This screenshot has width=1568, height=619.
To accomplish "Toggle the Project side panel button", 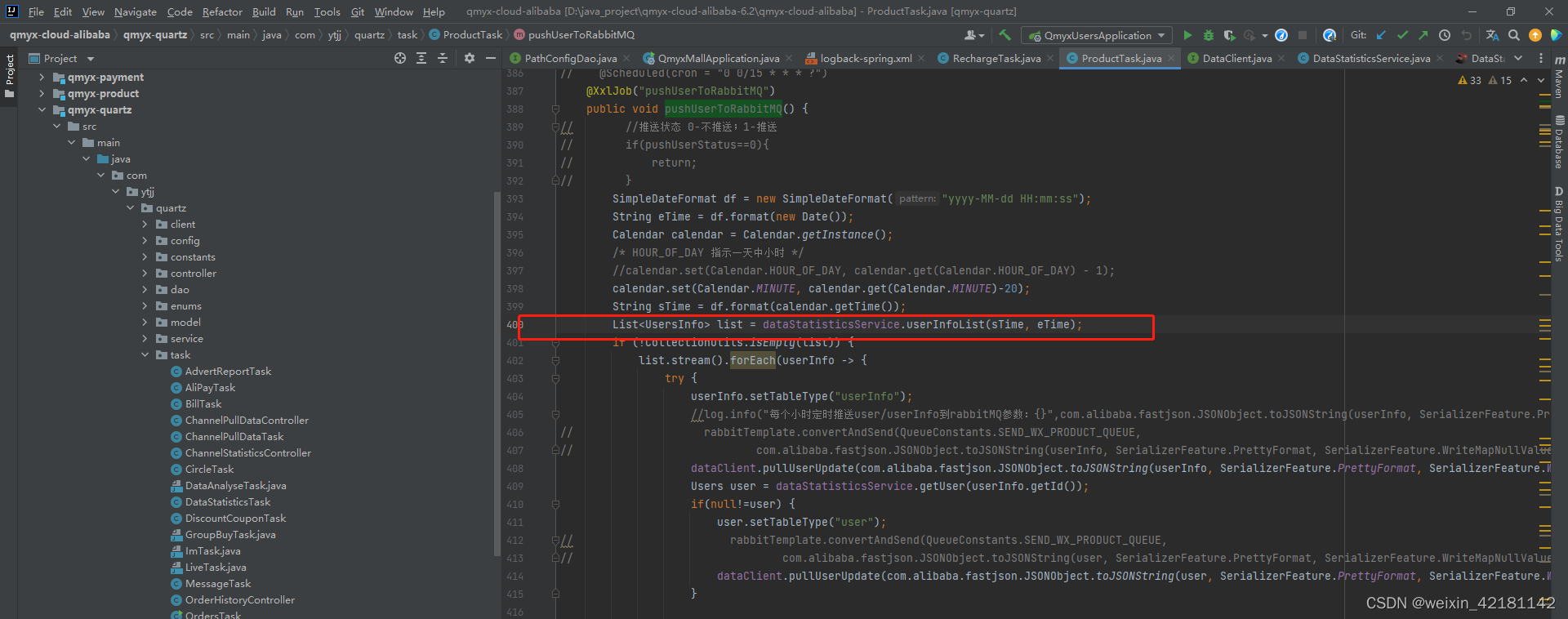I will [x=9, y=76].
